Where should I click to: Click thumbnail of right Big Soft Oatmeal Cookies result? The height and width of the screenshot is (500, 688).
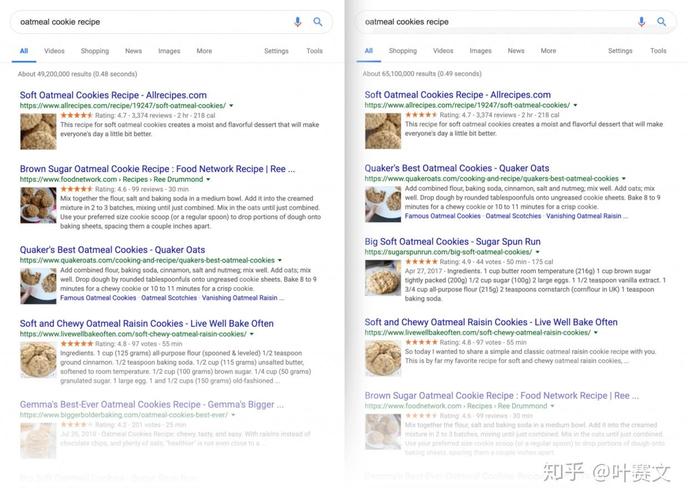[x=382, y=277]
